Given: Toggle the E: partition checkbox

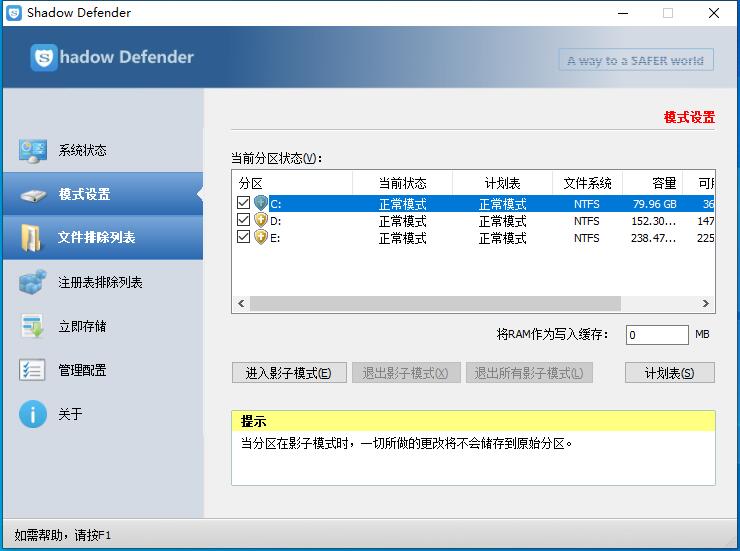Looking at the screenshot, I should pos(244,238).
